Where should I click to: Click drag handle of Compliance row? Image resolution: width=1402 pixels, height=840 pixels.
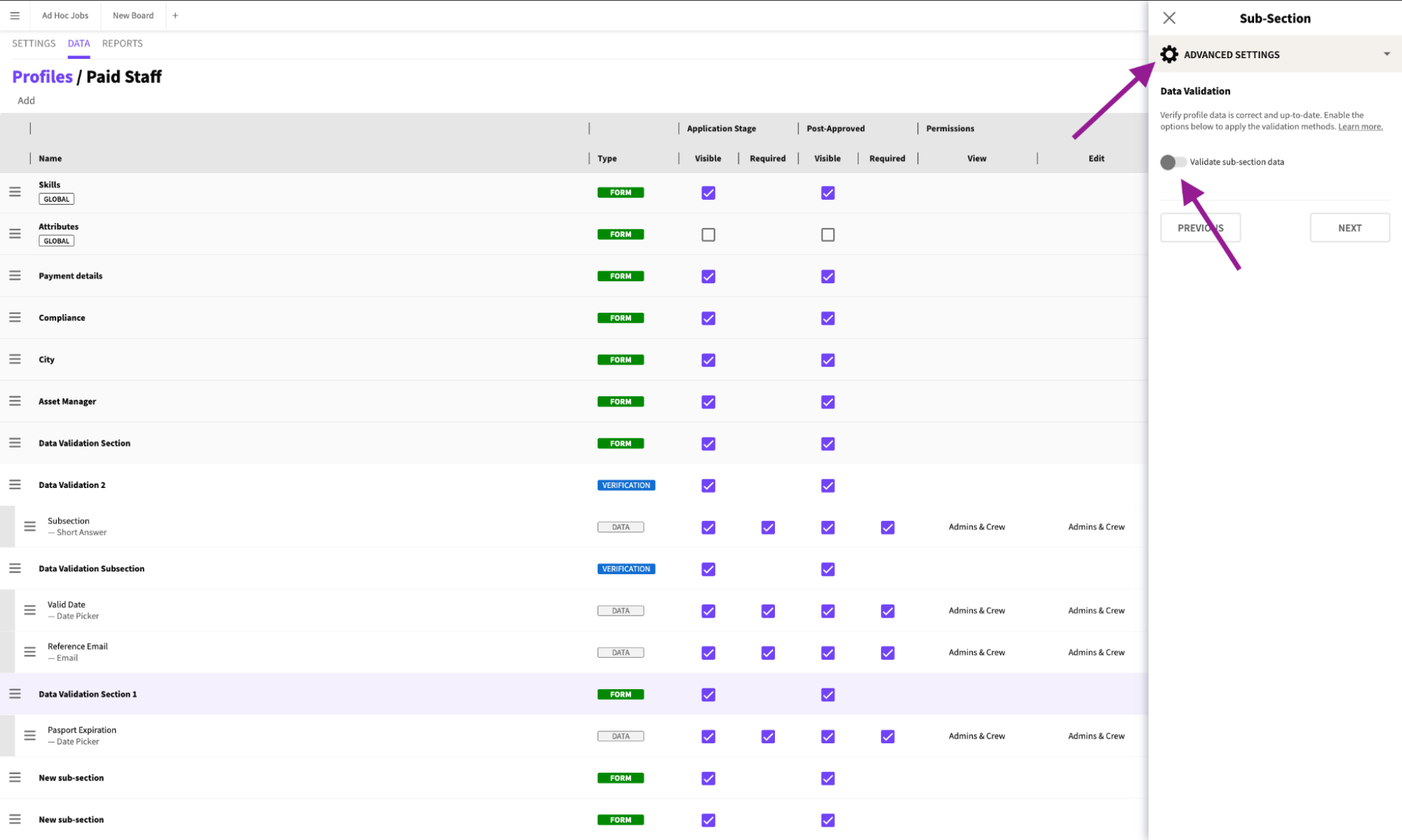pos(15,318)
